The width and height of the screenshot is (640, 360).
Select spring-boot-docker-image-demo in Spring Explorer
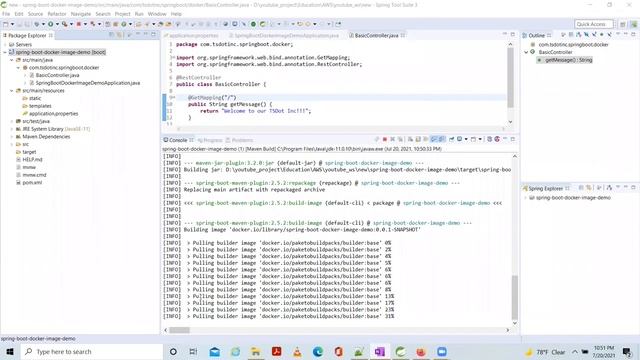click(x=573, y=198)
